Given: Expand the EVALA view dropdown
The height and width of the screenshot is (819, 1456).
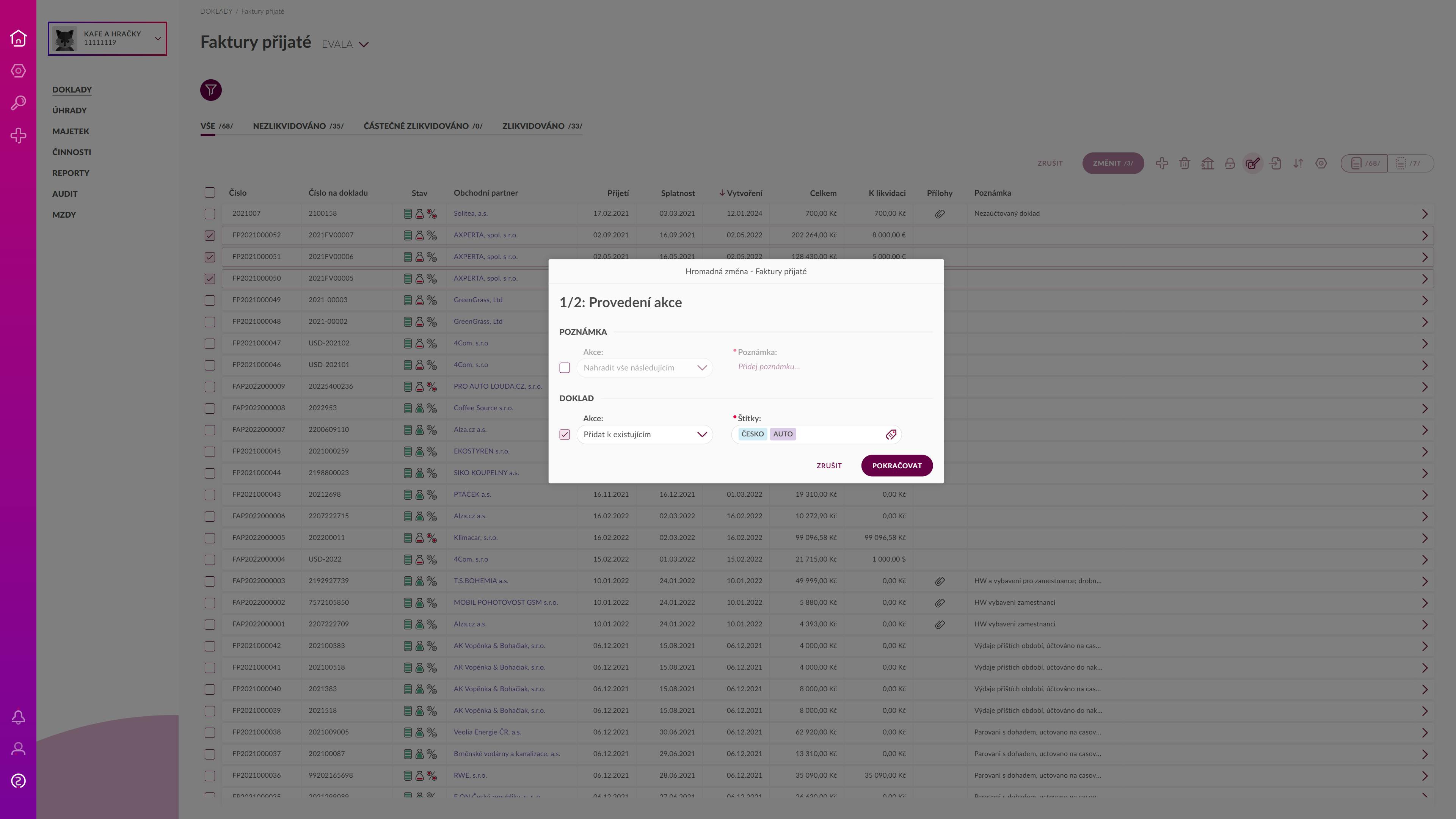Looking at the screenshot, I should tap(364, 45).
